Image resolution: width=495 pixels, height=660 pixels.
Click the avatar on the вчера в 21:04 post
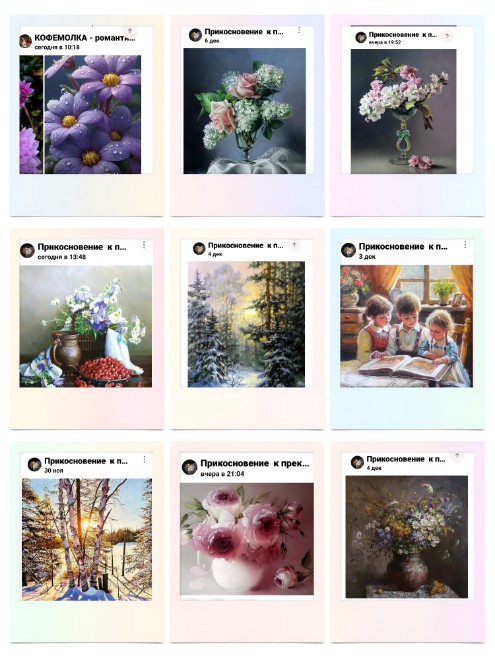point(189,467)
